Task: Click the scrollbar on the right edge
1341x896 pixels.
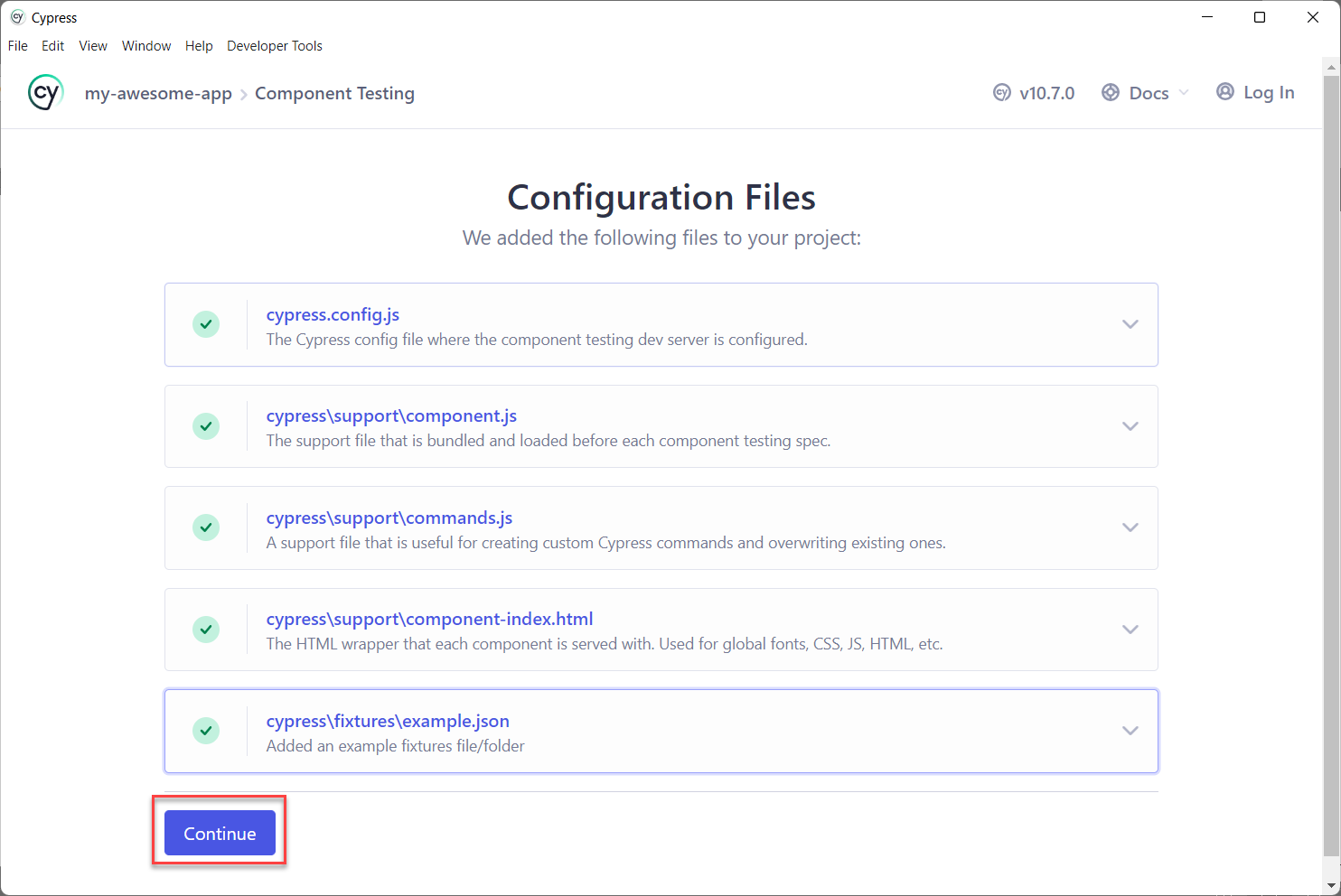Action: [1331, 452]
